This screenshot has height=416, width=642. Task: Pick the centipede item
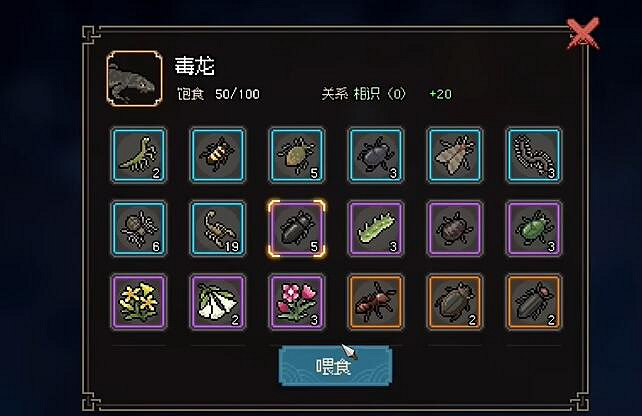534,155
